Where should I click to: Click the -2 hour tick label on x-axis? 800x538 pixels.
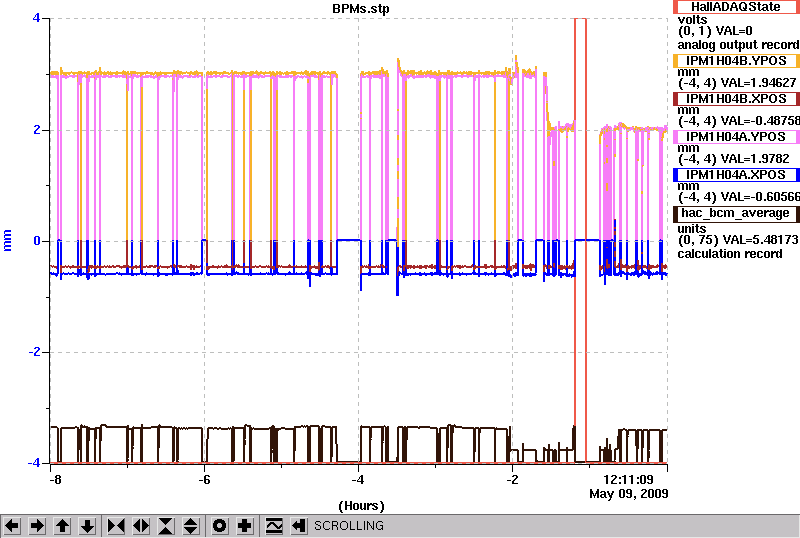pyautogui.click(x=512, y=480)
